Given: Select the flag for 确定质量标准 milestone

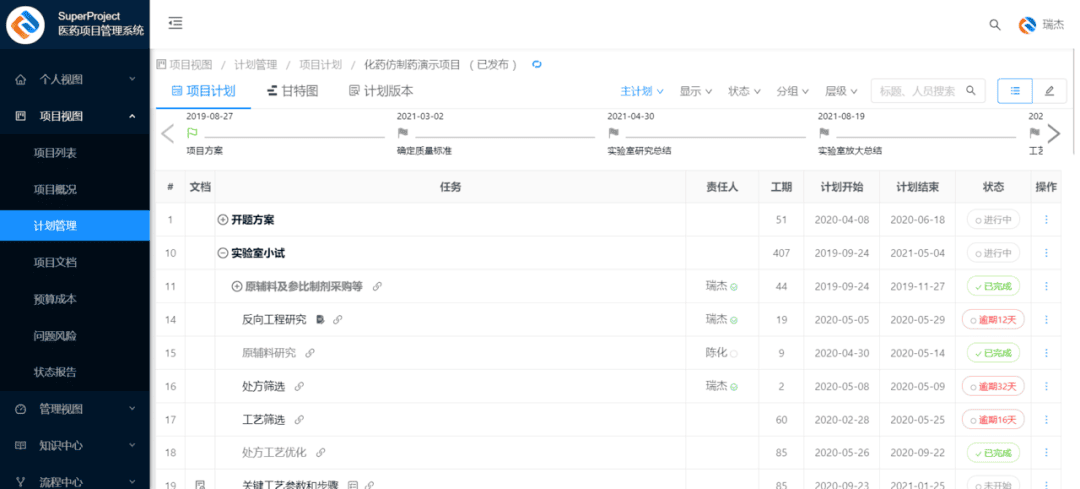Looking at the screenshot, I should [402, 133].
